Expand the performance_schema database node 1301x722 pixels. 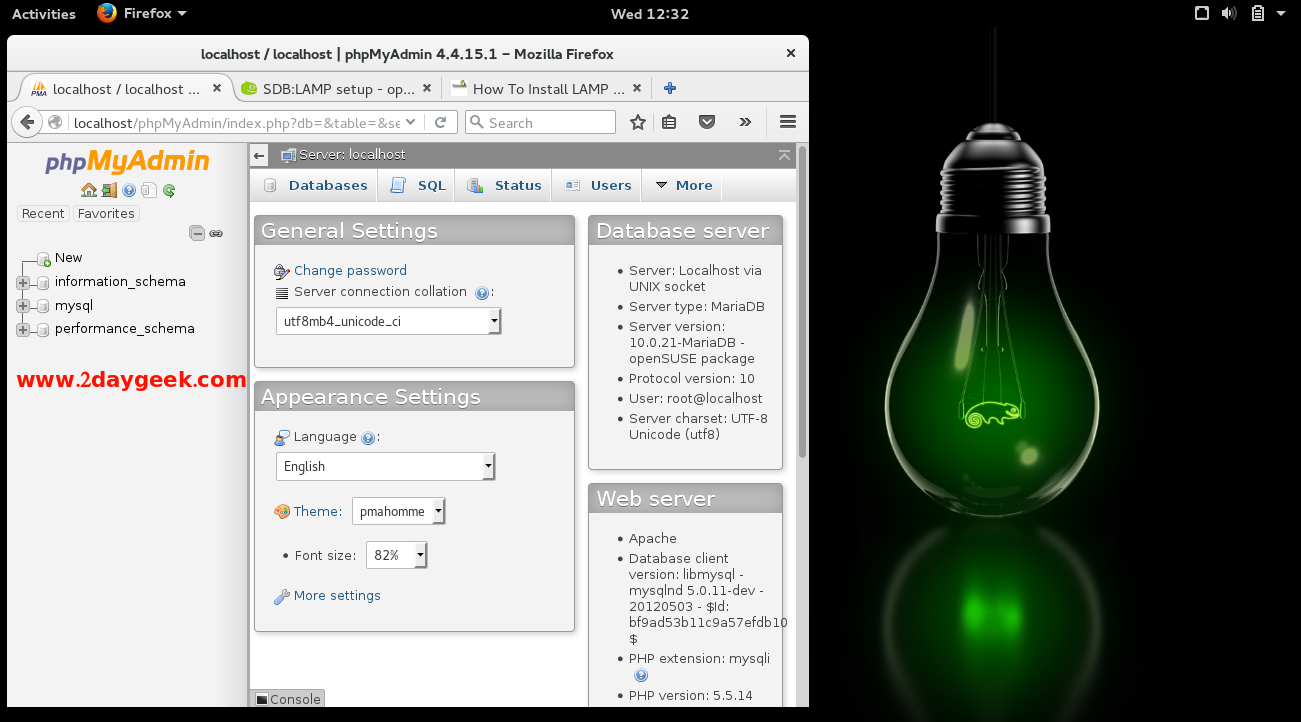coord(23,330)
